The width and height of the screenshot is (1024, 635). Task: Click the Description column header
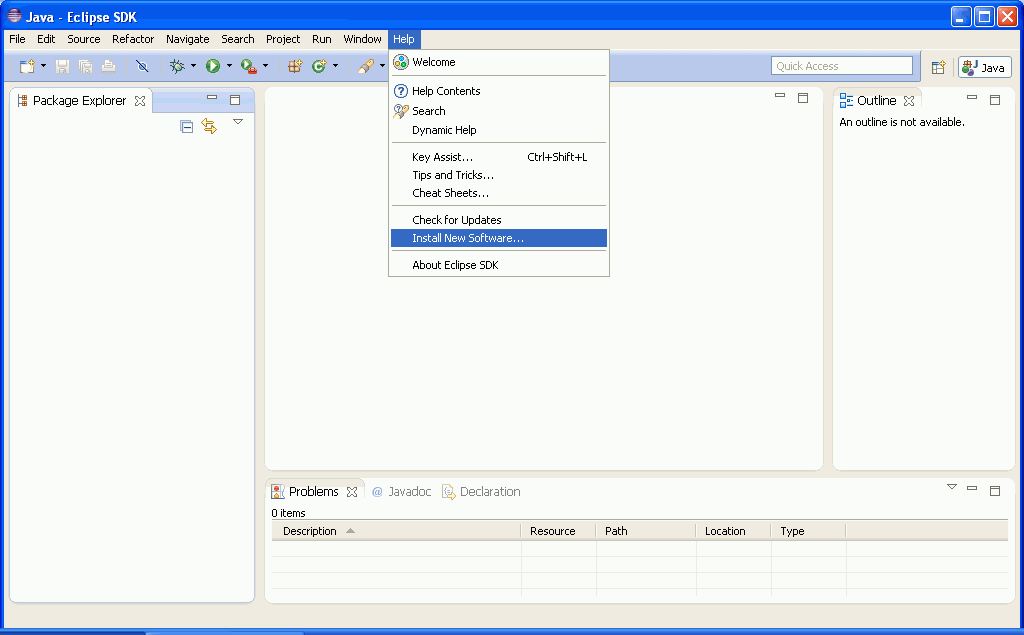(310, 531)
